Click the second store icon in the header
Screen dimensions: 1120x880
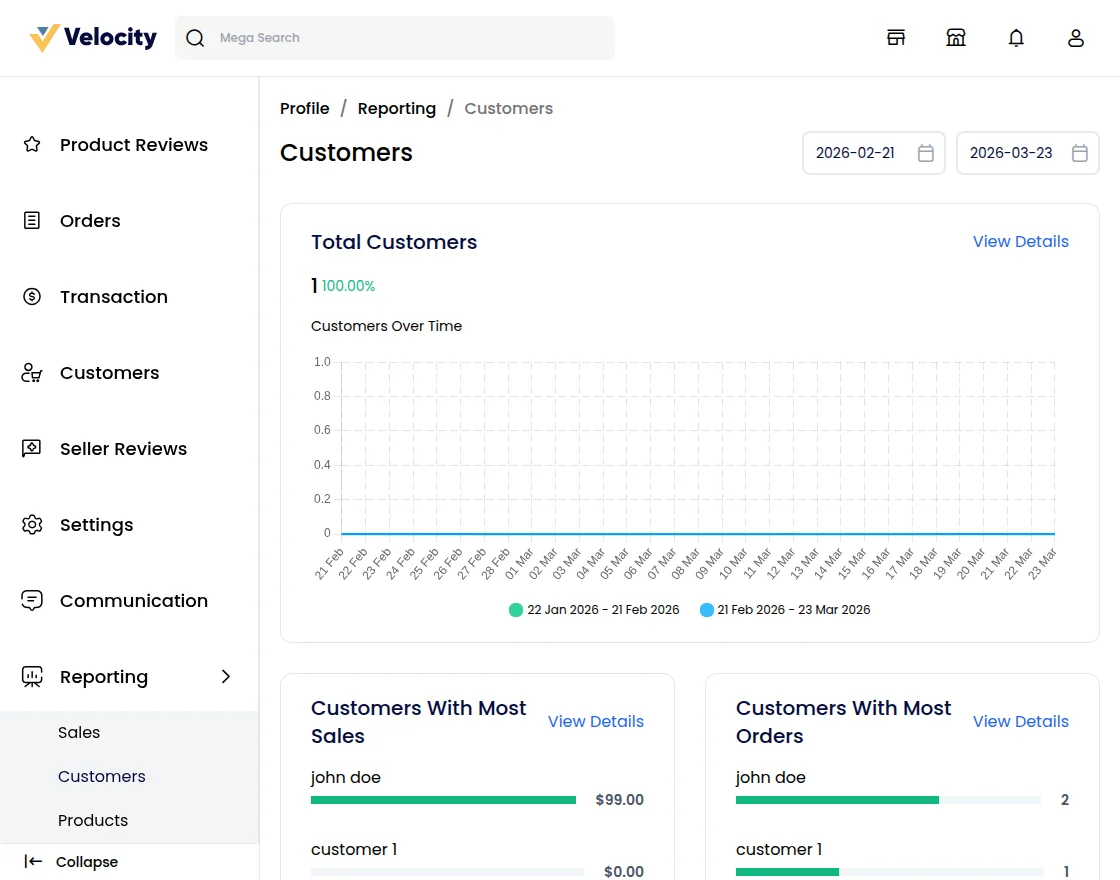(956, 37)
